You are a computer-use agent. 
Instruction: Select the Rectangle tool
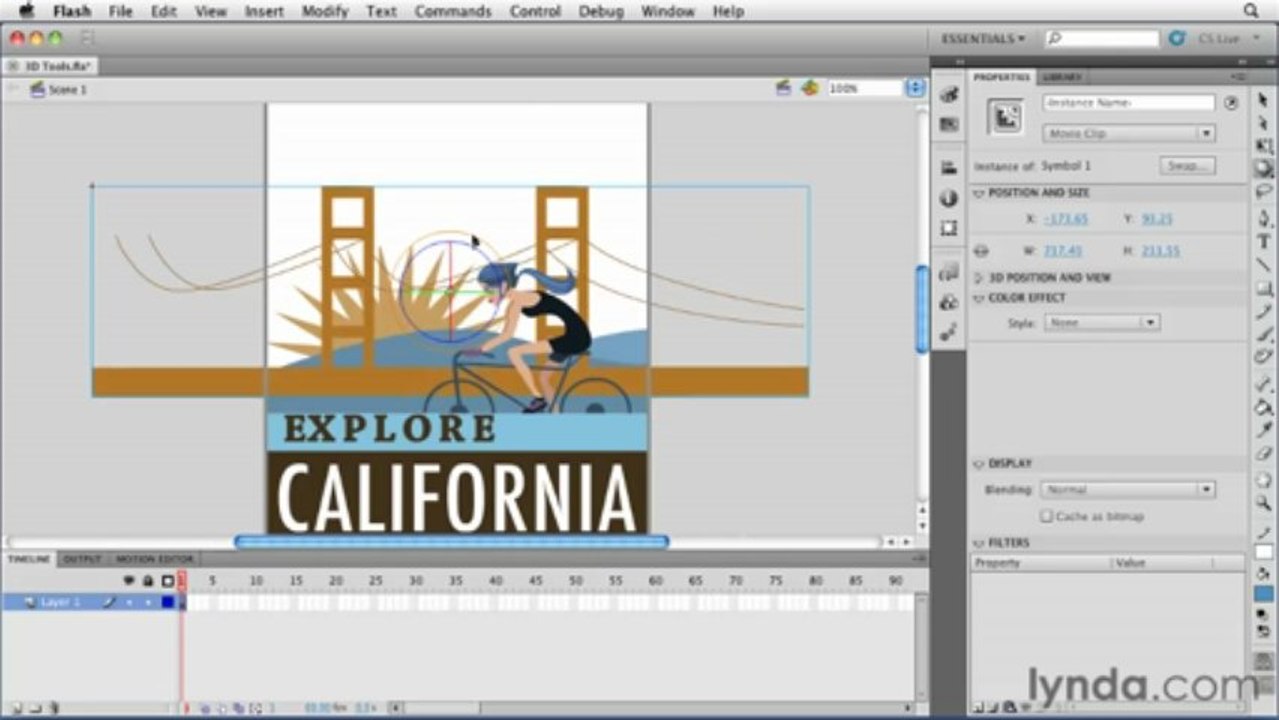coord(1264,288)
